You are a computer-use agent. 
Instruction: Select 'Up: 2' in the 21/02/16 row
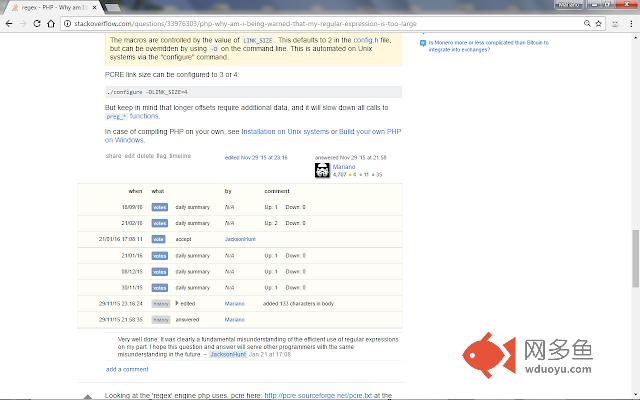[271, 223]
